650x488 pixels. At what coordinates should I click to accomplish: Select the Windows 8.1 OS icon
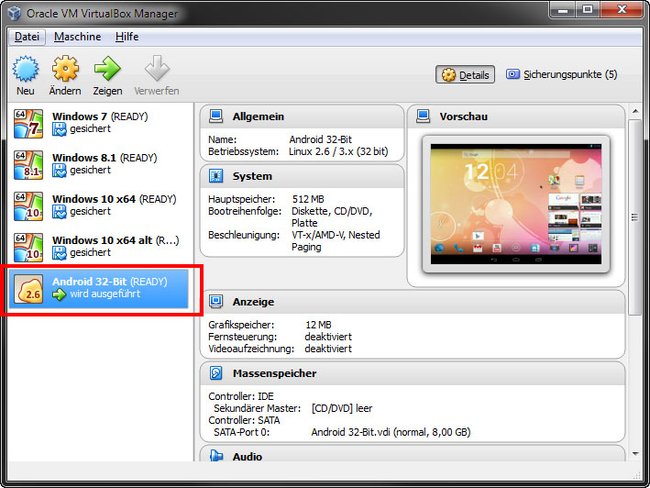pyautogui.click(x=28, y=165)
